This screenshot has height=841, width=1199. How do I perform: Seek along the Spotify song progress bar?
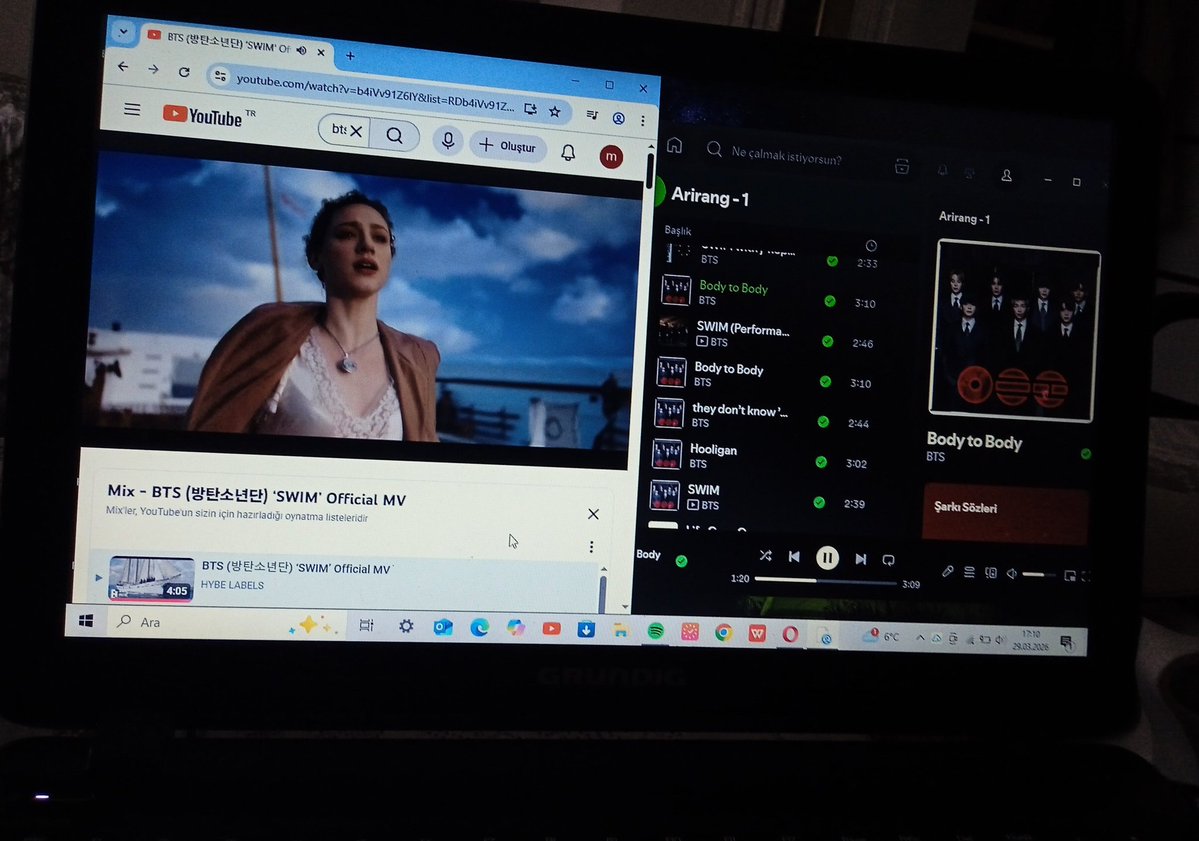coord(825,582)
